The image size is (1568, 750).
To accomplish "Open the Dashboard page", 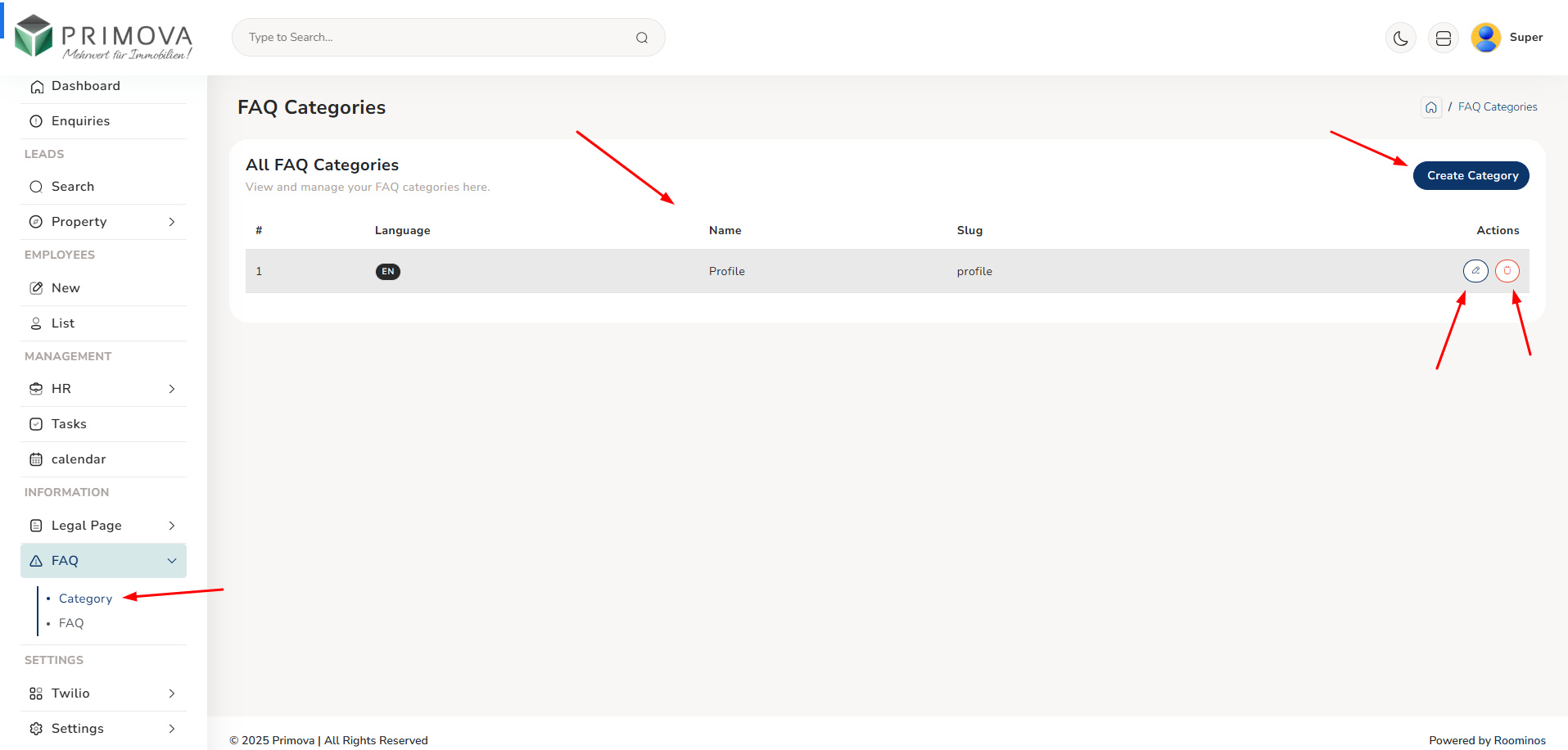I will pyautogui.click(x=85, y=86).
